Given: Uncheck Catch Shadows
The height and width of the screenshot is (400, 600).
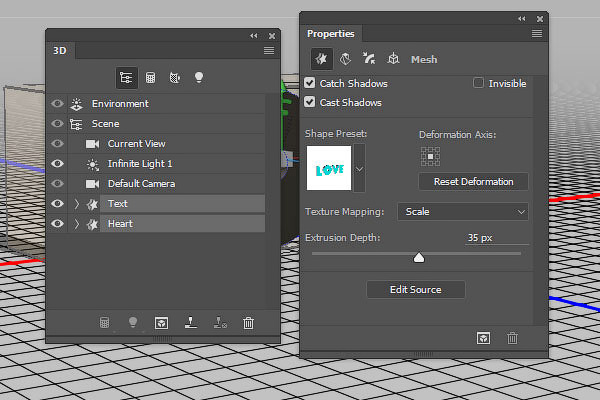Looking at the screenshot, I should pos(310,83).
